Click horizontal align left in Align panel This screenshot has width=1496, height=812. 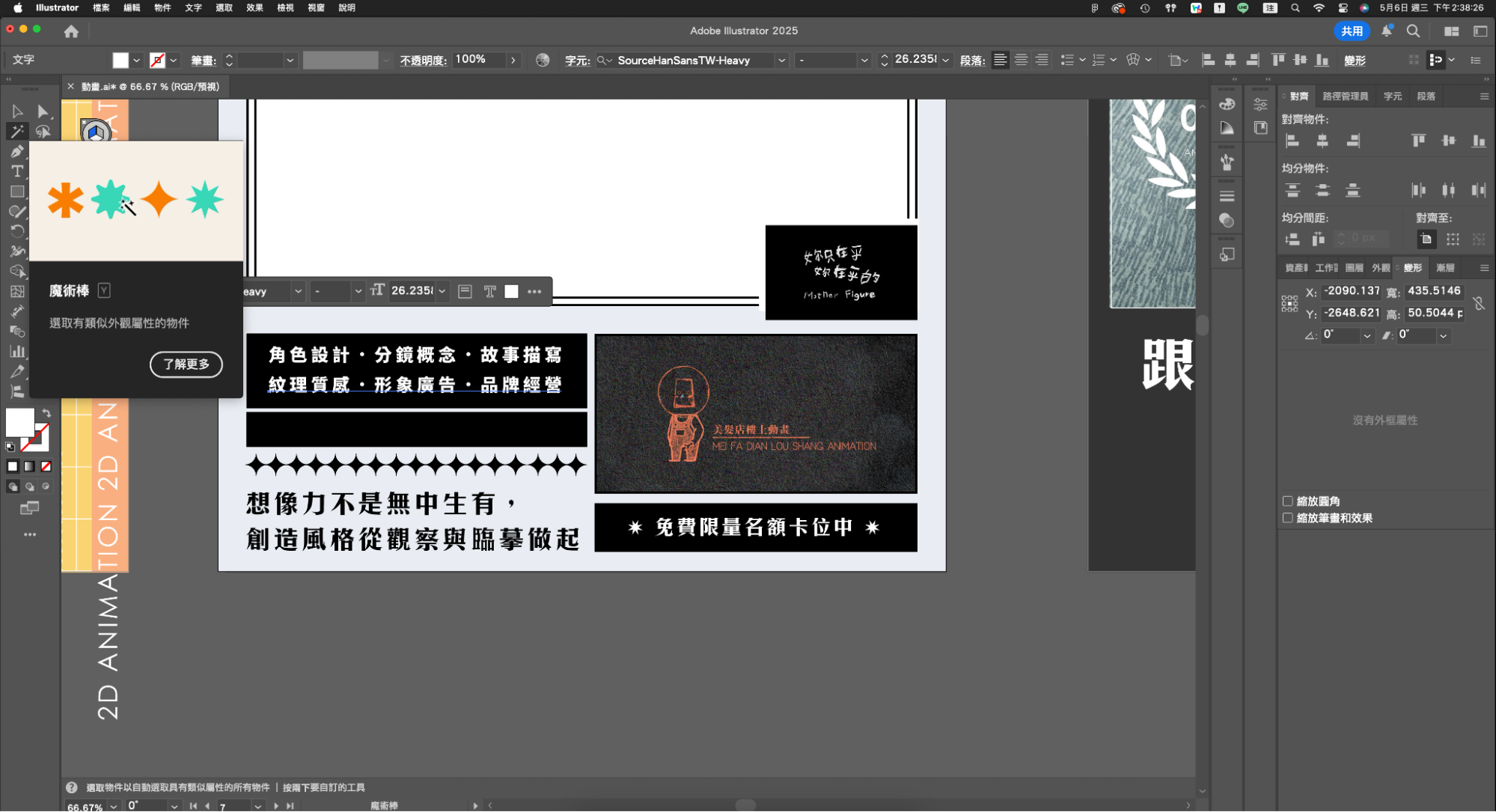[1292, 141]
